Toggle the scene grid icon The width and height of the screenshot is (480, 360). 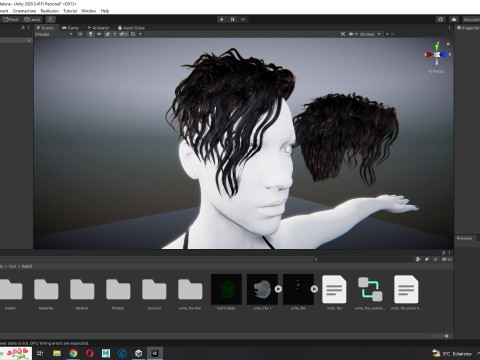[133, 34]
